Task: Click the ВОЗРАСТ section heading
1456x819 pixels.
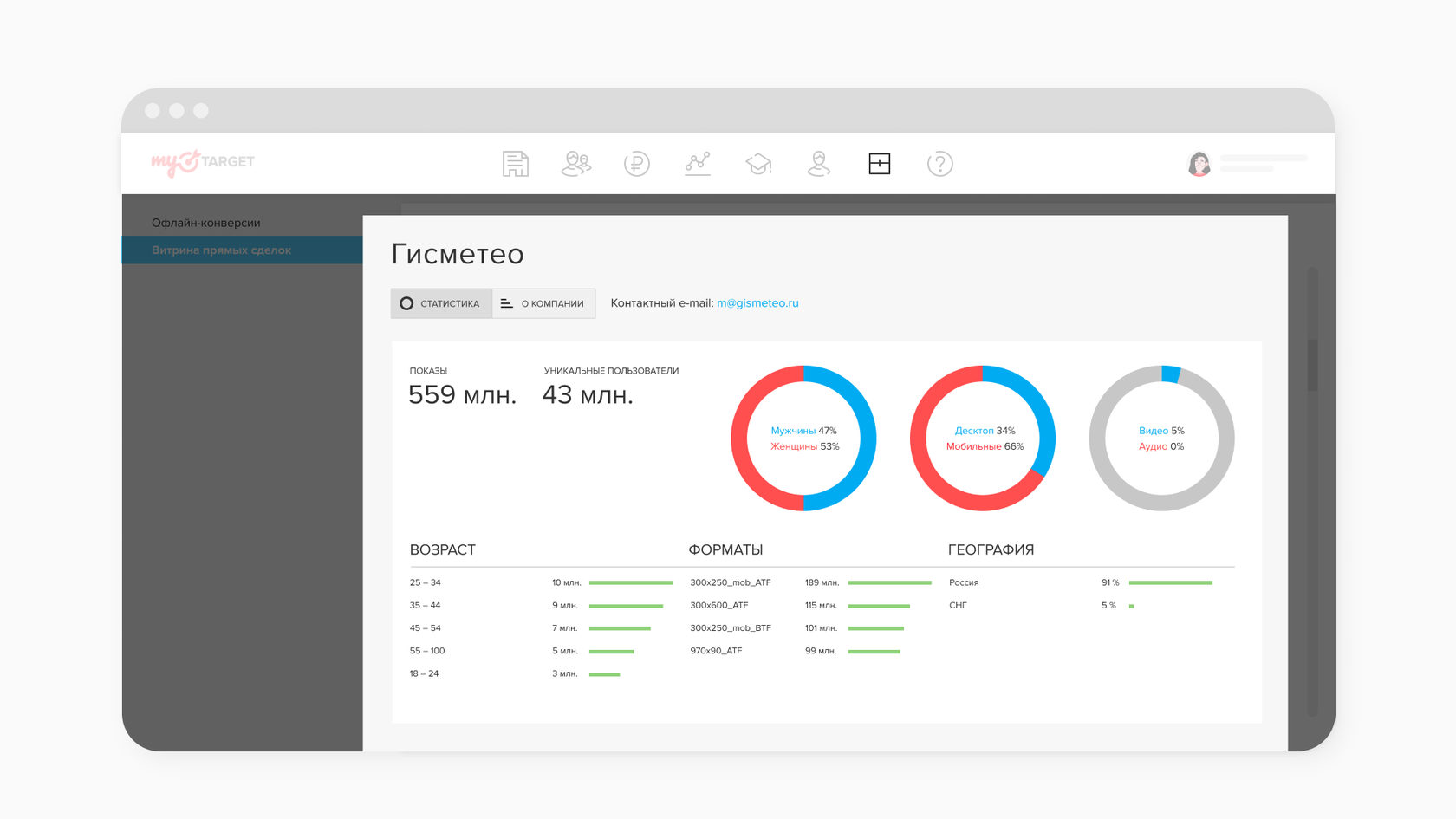Action: tap(443, 550)
